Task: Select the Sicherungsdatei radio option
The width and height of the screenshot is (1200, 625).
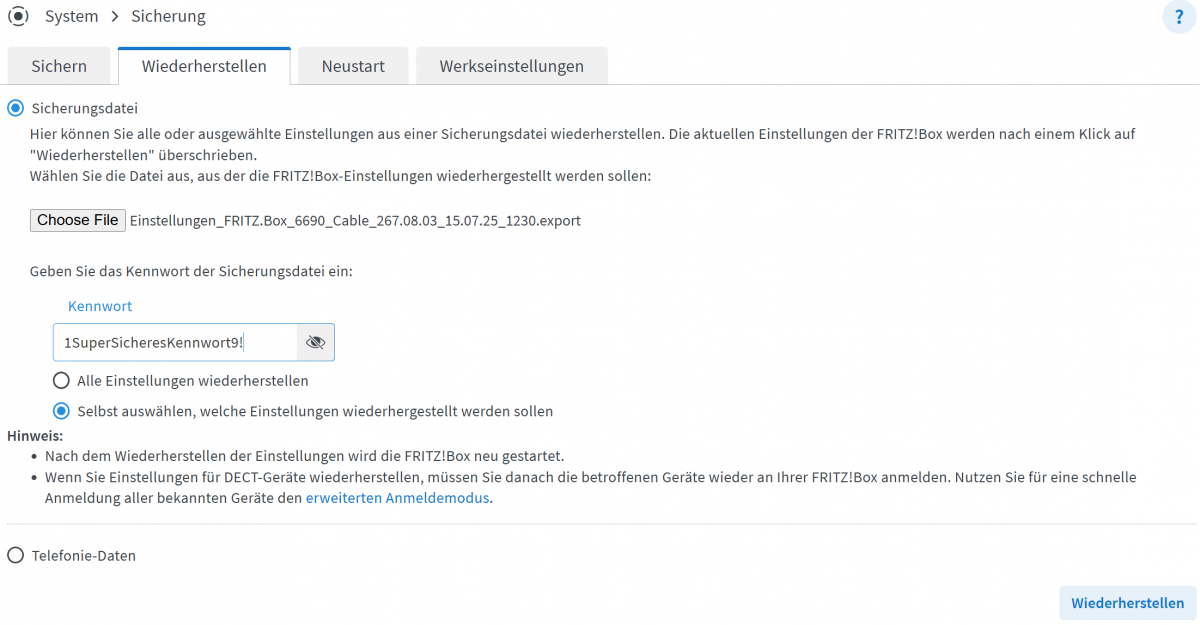Action: tap(16, 107)
